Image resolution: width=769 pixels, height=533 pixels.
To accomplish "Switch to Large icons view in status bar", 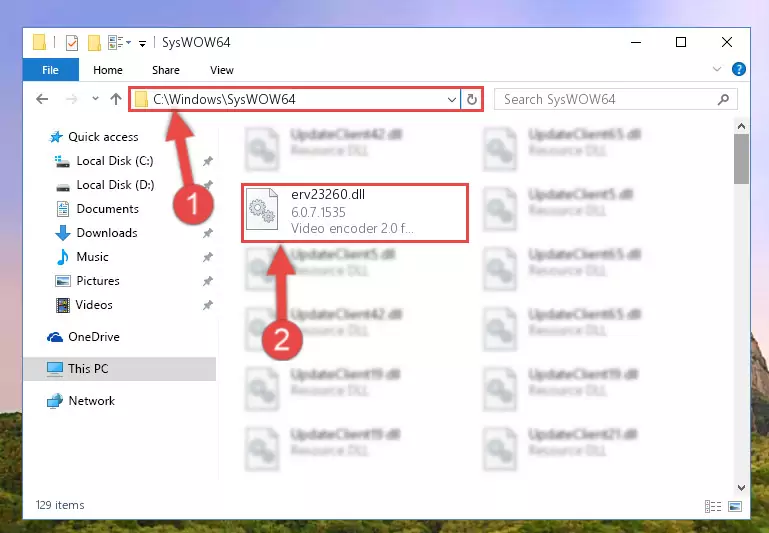I will (735, 506).
